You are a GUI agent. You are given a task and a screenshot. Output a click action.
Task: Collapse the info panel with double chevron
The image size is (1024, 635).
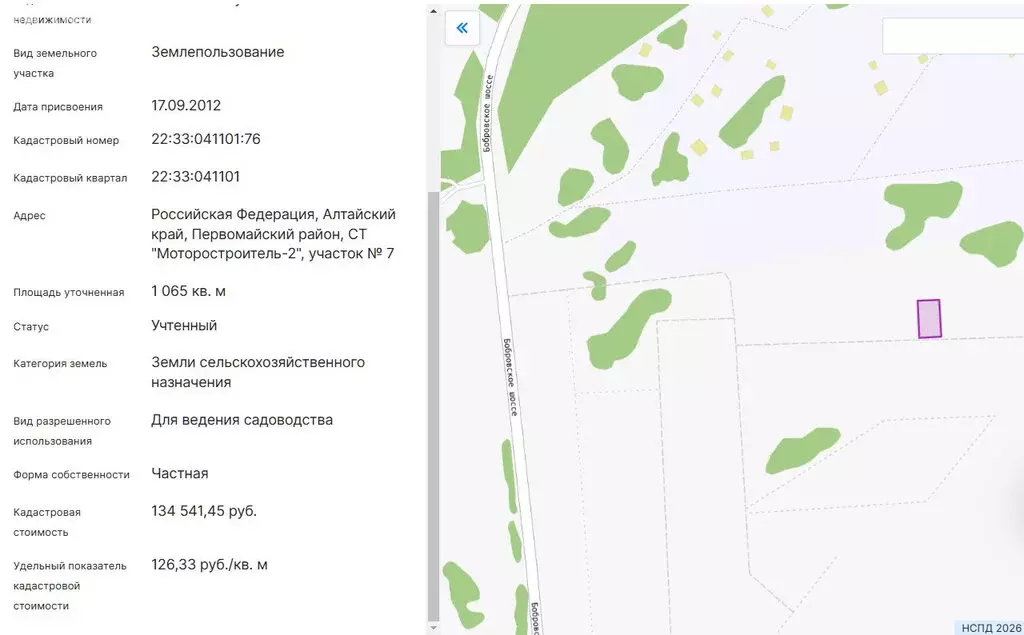462,27
